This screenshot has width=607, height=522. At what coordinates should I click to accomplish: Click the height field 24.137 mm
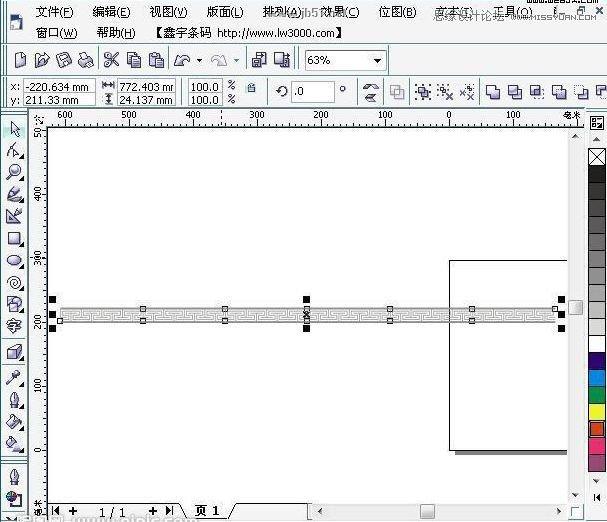[147, 100]
